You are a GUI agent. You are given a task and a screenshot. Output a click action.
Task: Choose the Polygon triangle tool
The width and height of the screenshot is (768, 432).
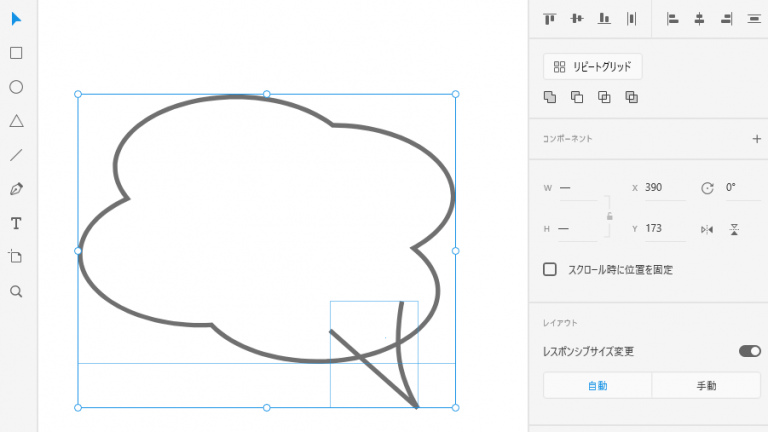pos(16,121)
